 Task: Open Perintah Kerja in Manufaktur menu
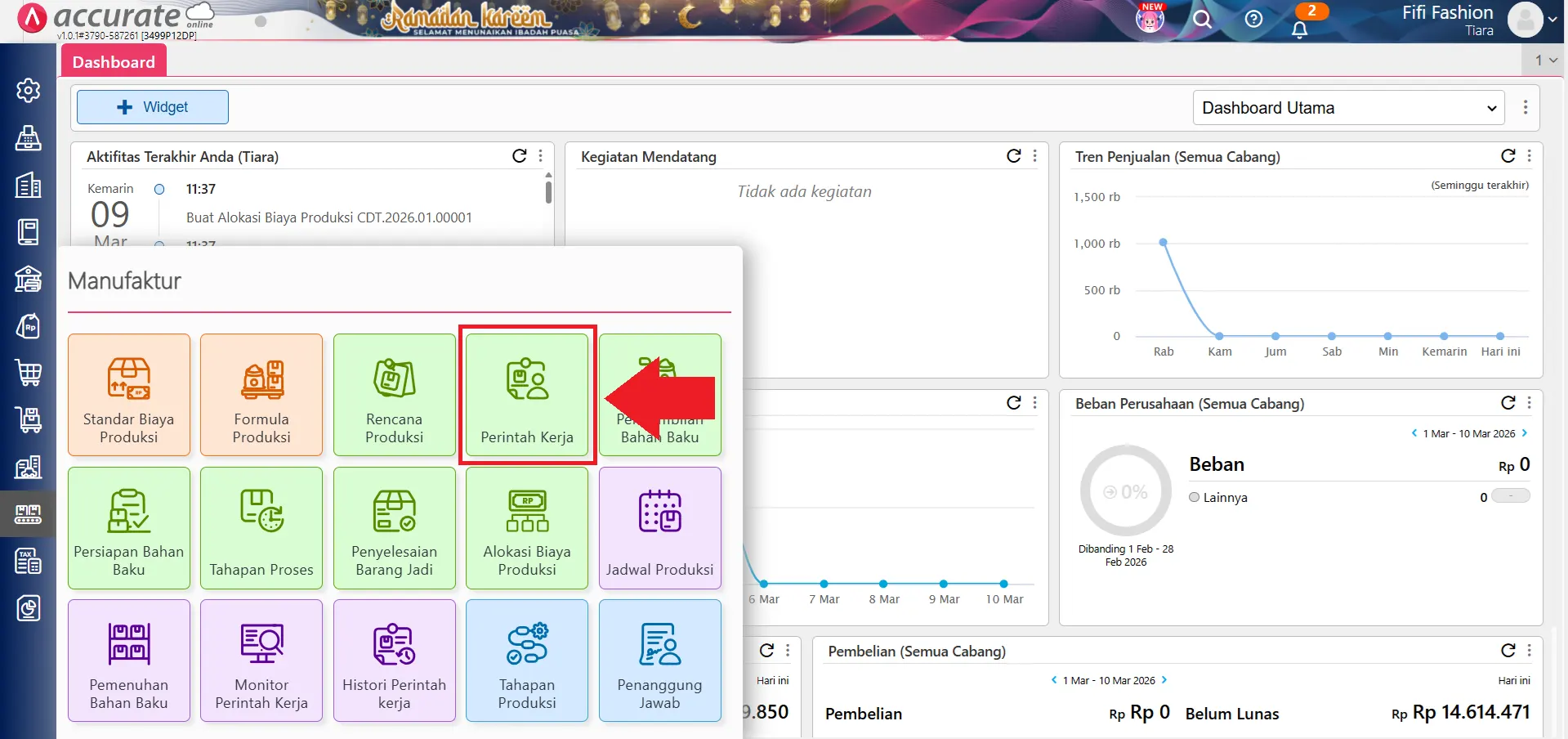pos(527,395)
